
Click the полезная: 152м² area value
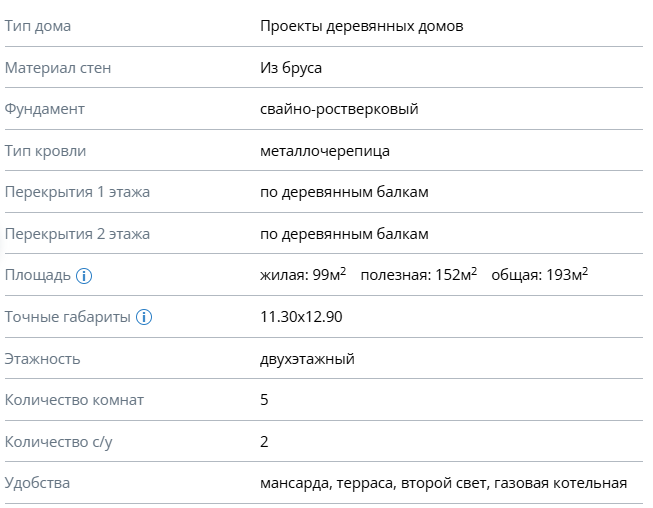[x=418, y=275]
